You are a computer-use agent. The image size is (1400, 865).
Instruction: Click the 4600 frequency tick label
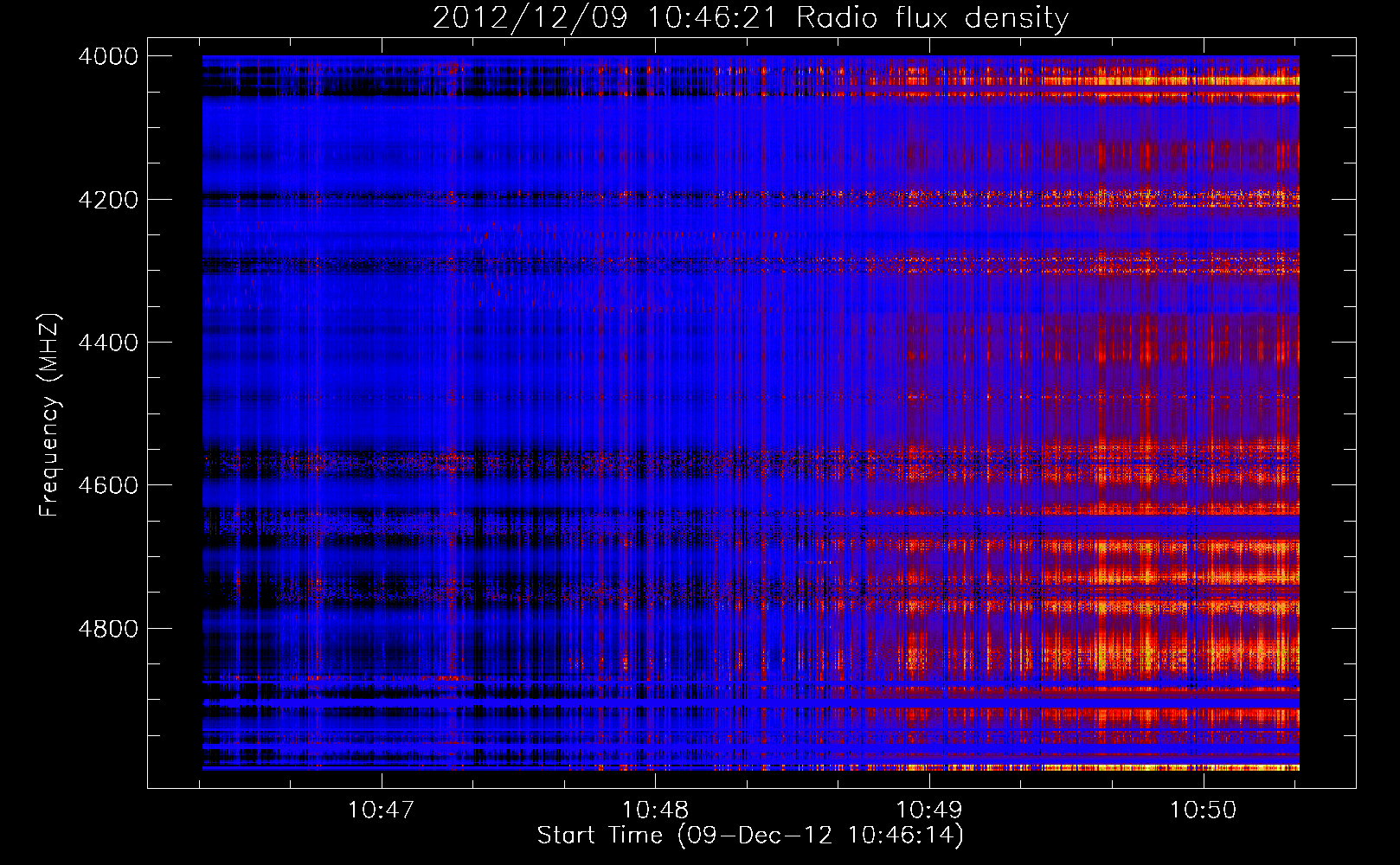(108, 485)
